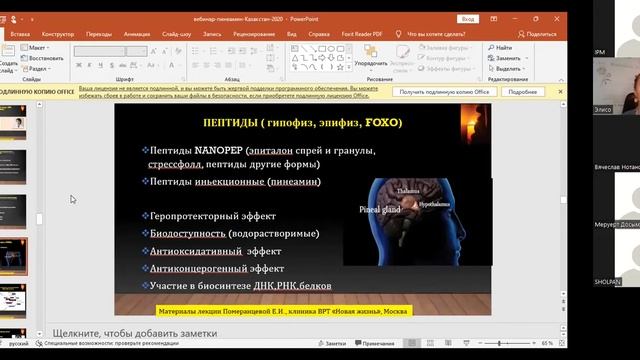Open the font size combo box
This screenshot has height=360, width=640.
136,51
